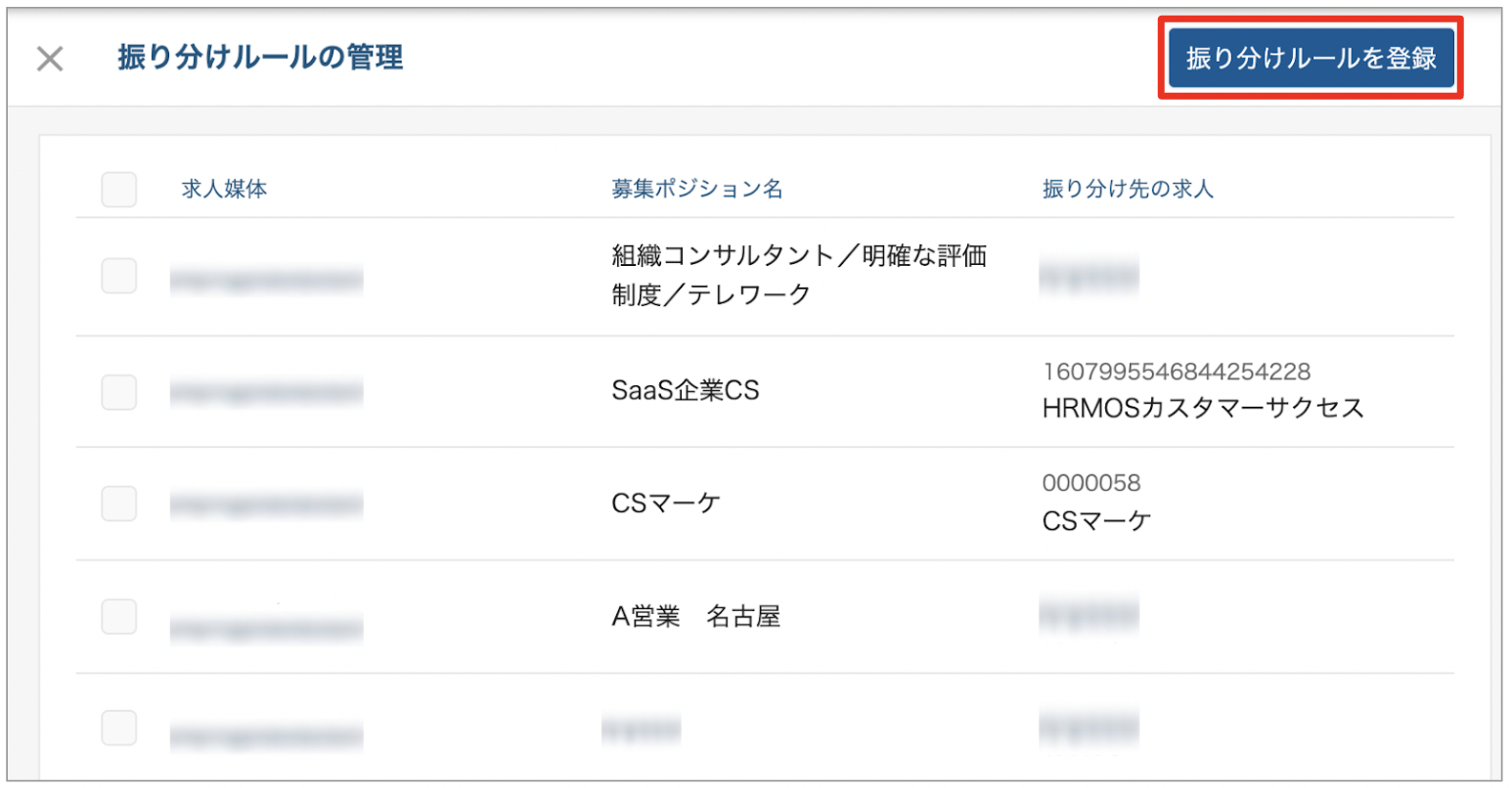
Task: Check the 組織コンサルタント row checkbox
Action: [x=118, y=277]
